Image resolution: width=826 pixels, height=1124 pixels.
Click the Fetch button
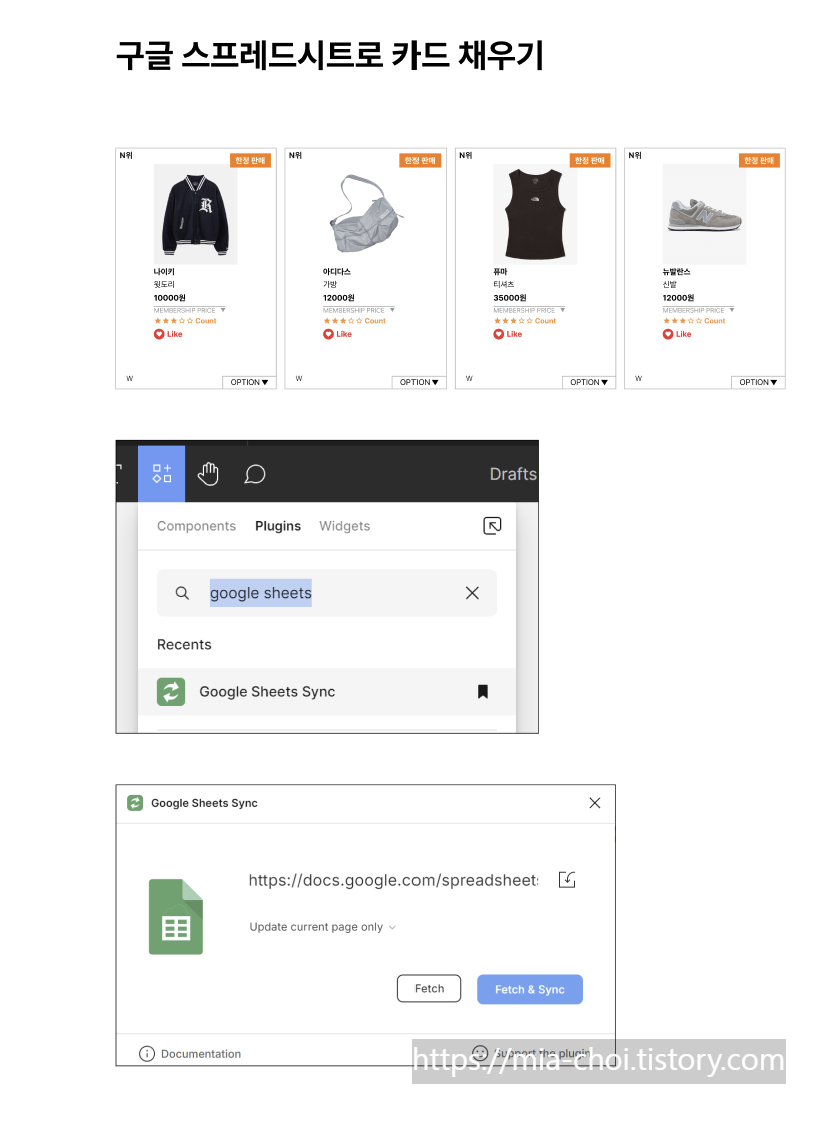coord(429,989)
